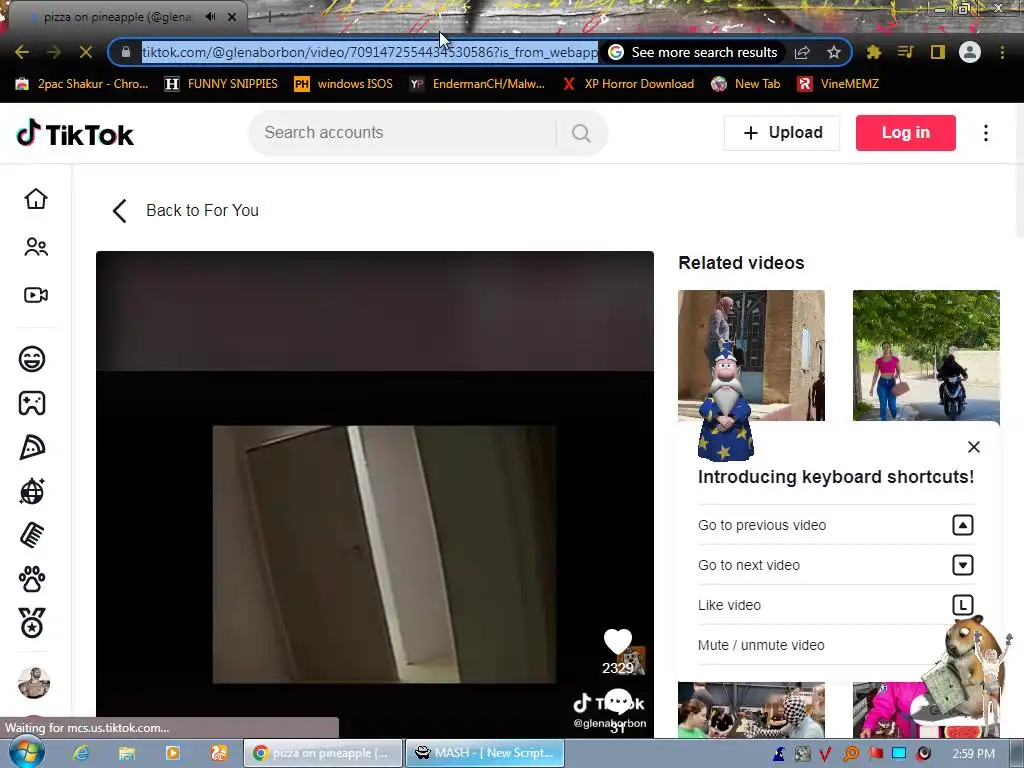Go back in browser history

tap(22, 52)
